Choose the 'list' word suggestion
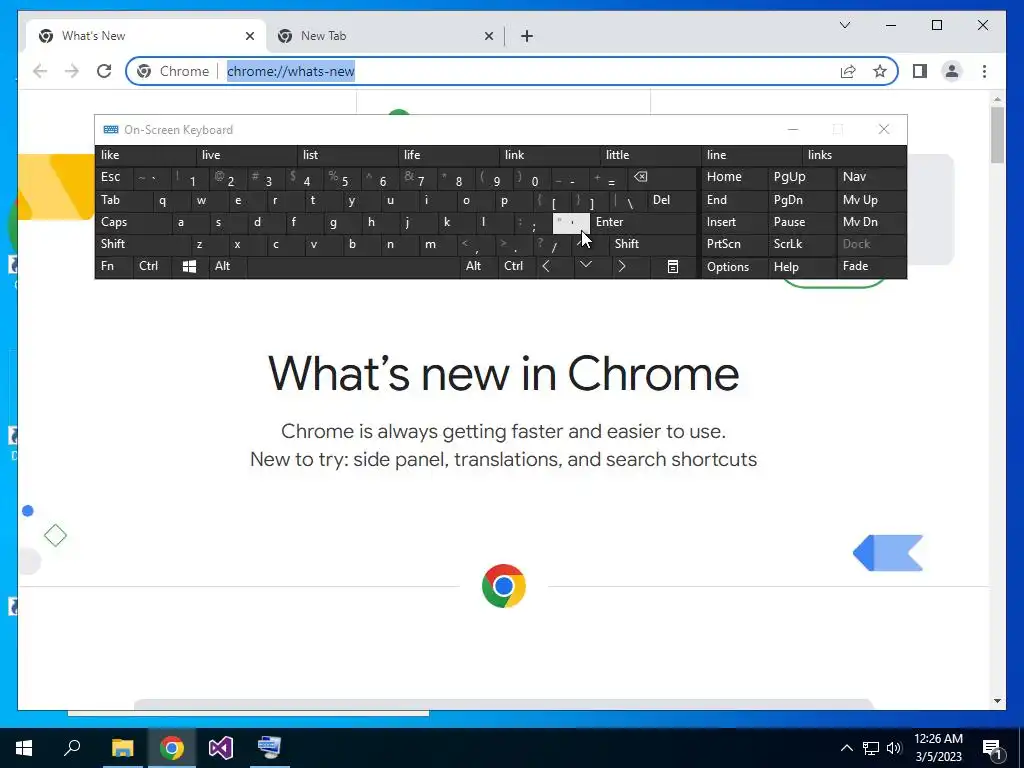 click(348, 155)
